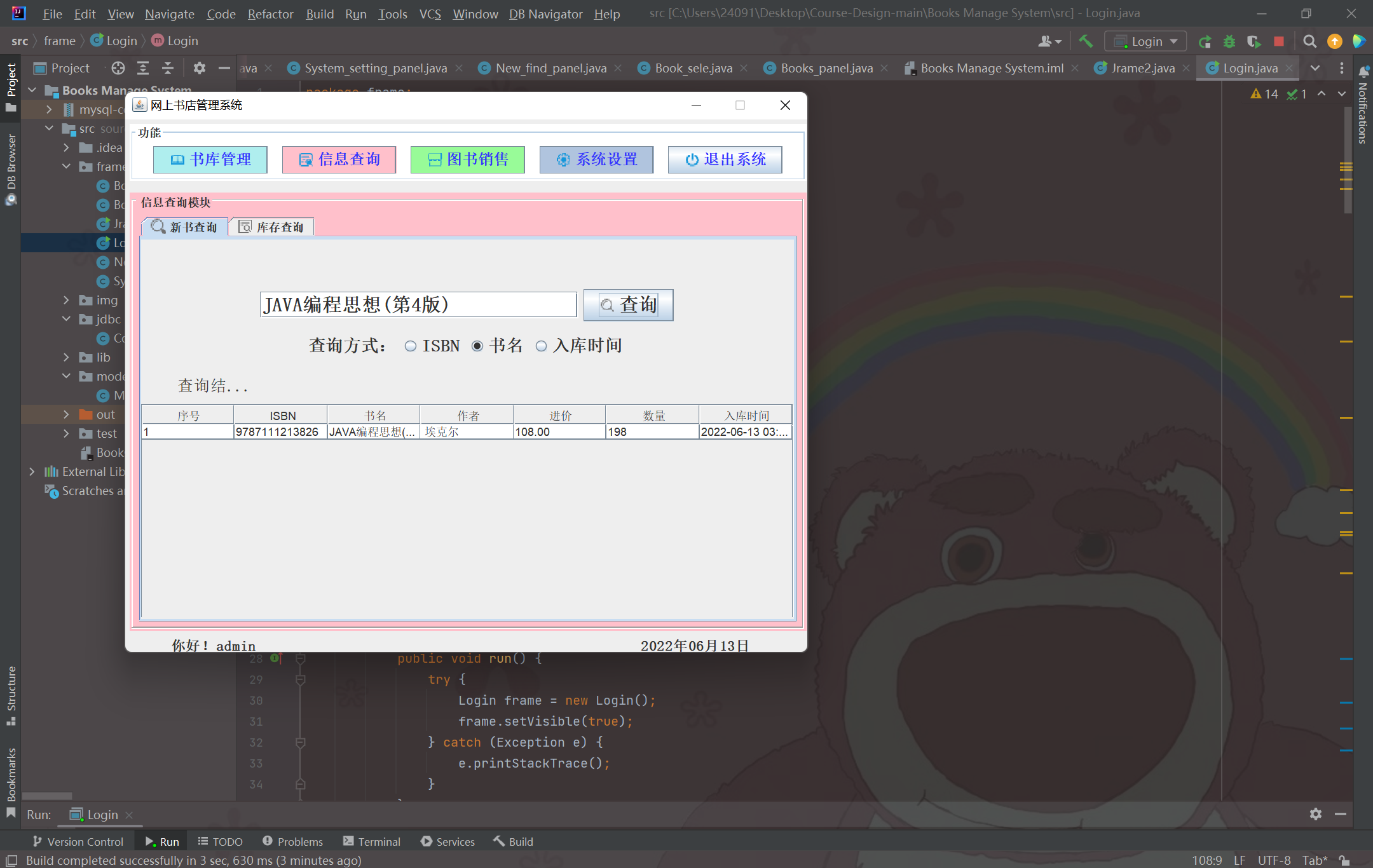Image resolution: width=1373 pixels, height=868 pixels.
Task: Select the ISBN radio button
Action: (x=411, y=346)
